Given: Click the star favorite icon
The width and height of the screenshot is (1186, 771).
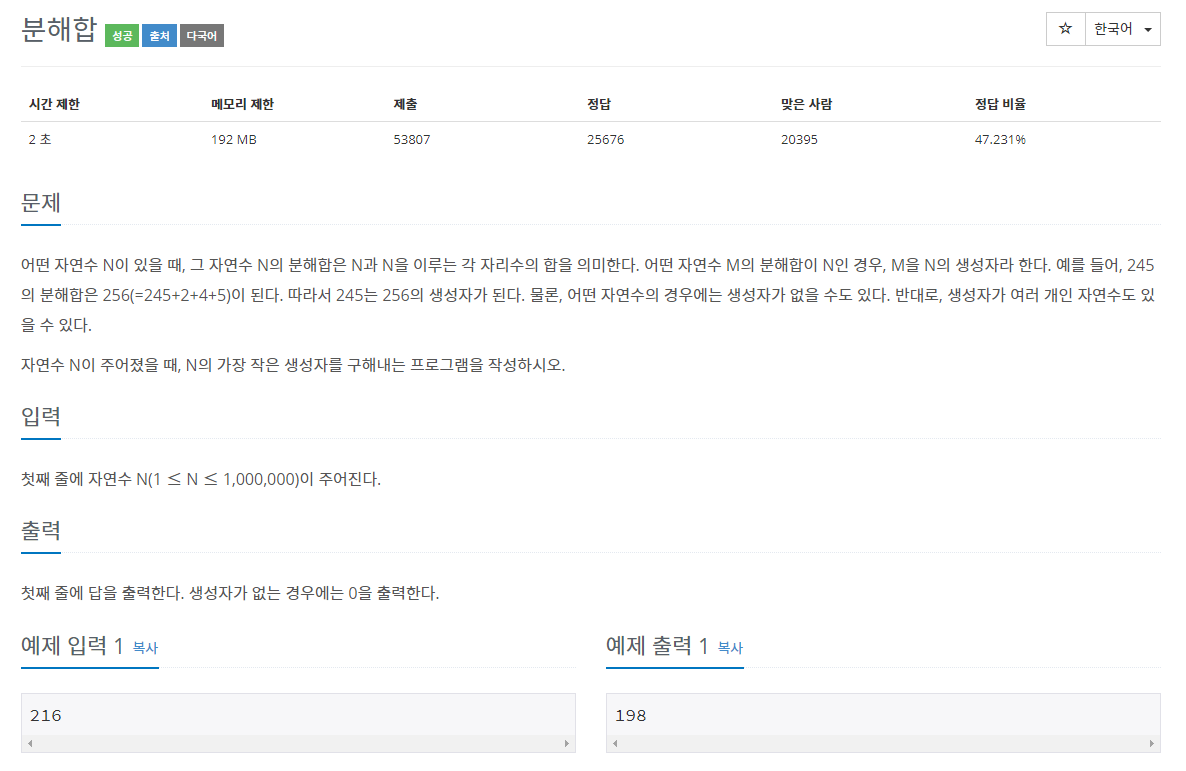Looking at the screenshot, I should (x=1065, y=29).
